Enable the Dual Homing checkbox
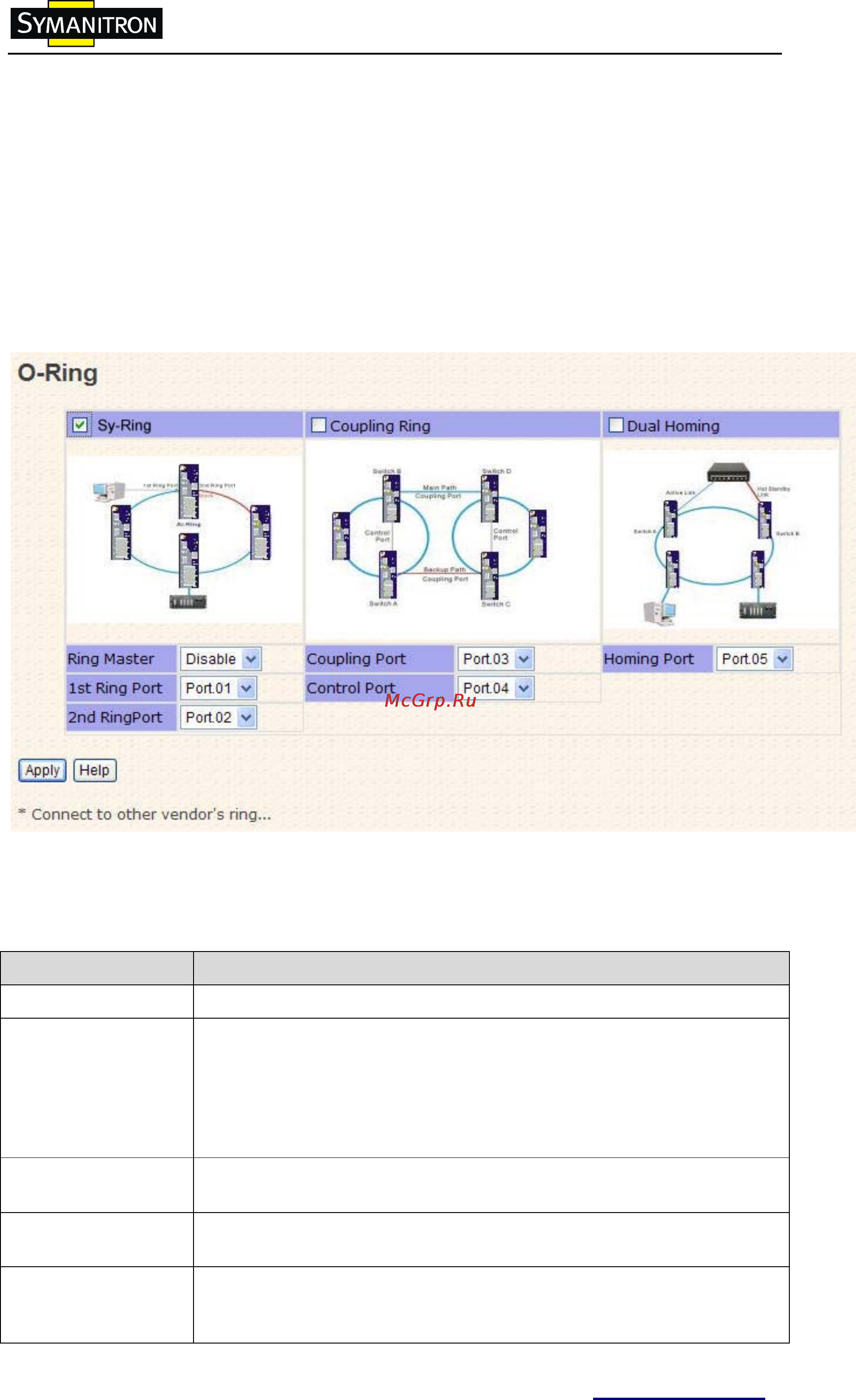The width and height of the screenshot is (856, 1400). tap(616, 425)
